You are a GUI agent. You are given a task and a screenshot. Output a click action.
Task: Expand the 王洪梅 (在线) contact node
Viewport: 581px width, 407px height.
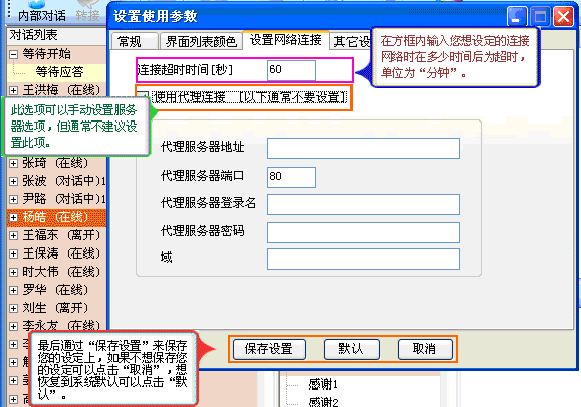pyautogui.click(x=13, y=90)
